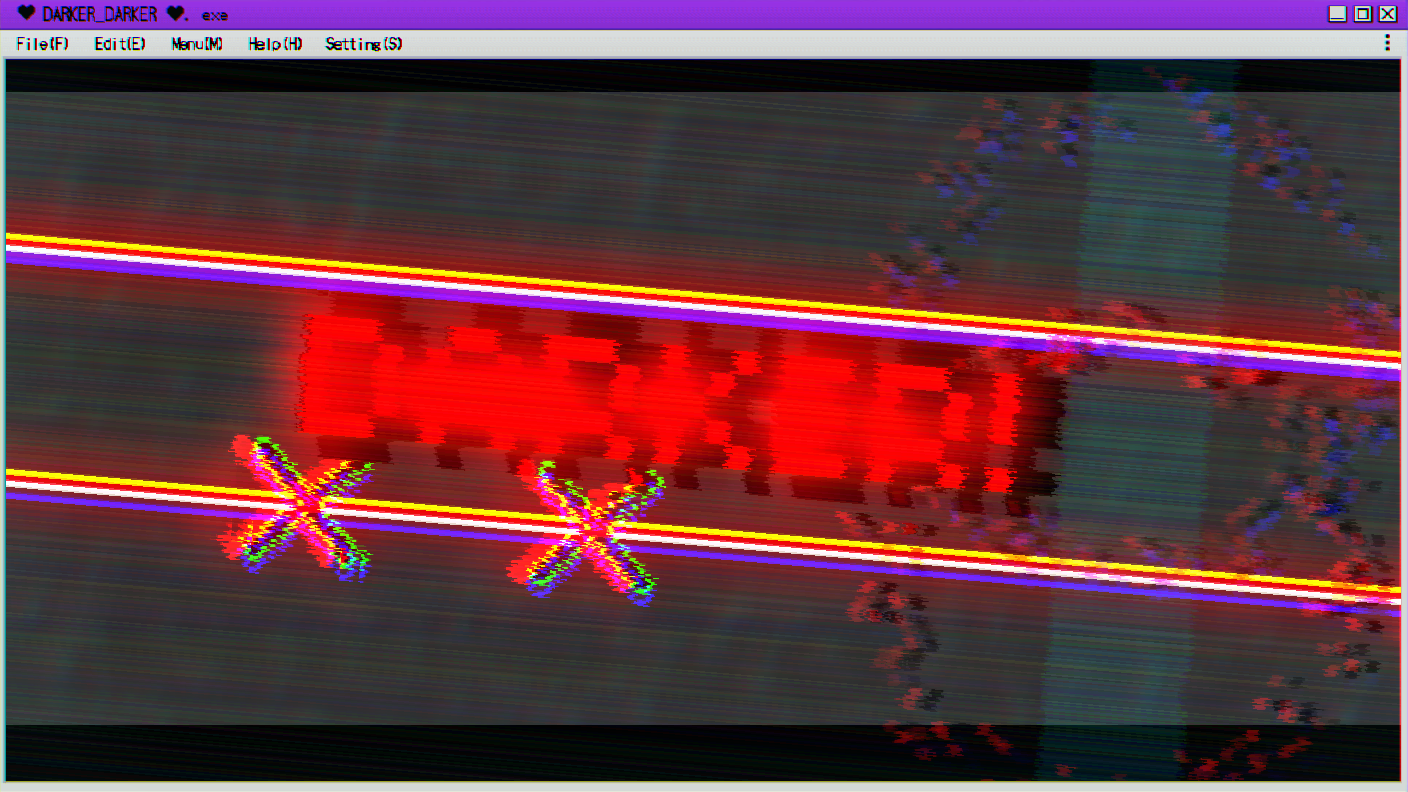1408x792 pixels.
Task: Open the Edit(E) menu
Action: pos(120,44)
